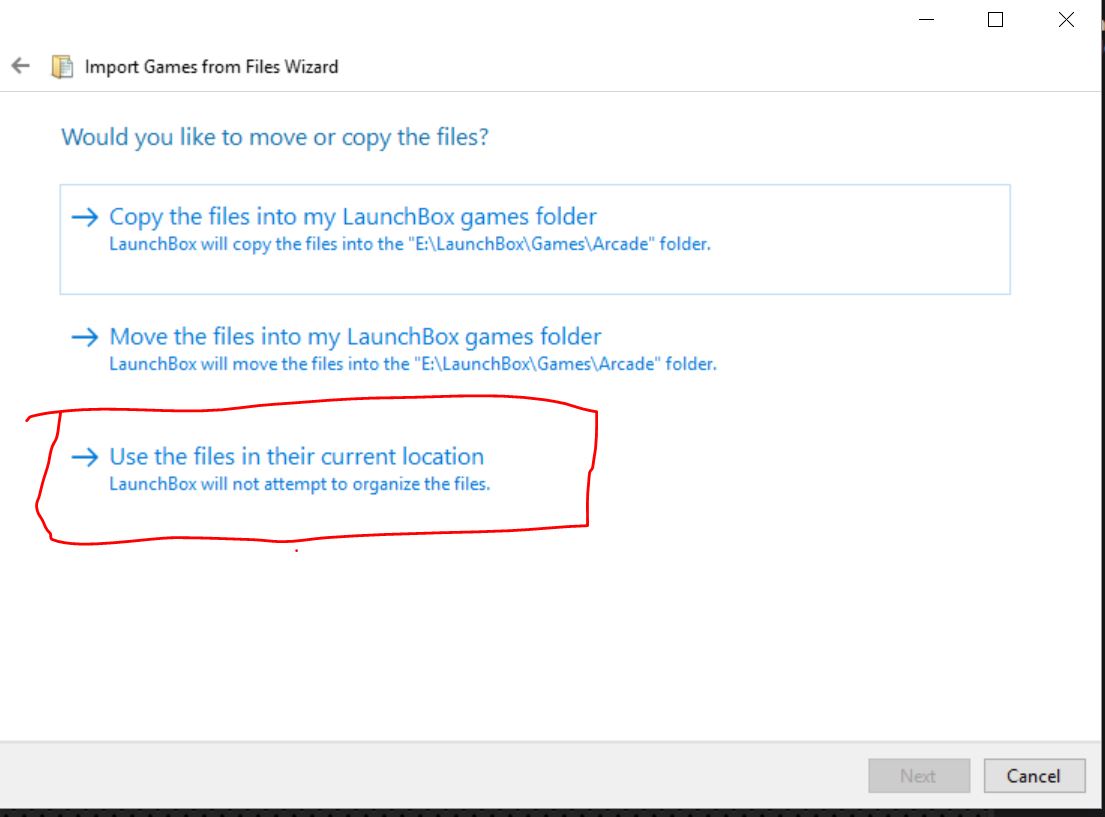This screenshot has height=817, width=1105.
Task: Close the wizard window with the X
Action: coord(1066,20)
